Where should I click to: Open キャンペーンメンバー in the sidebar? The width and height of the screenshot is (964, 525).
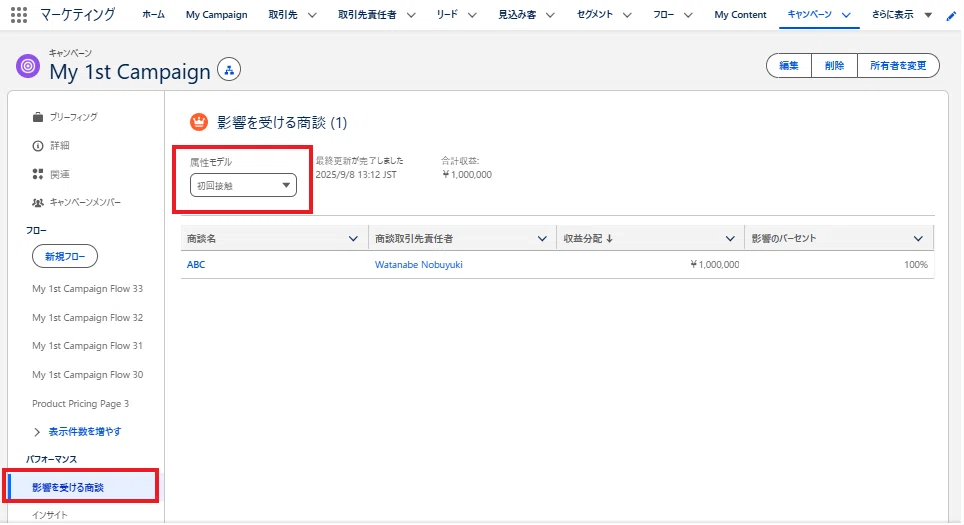coord(85,202)
